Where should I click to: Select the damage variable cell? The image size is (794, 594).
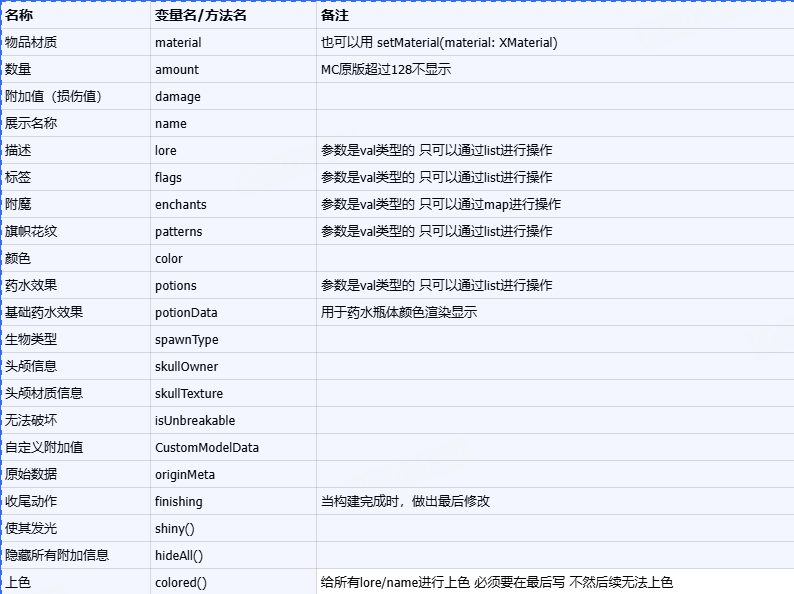178,97
